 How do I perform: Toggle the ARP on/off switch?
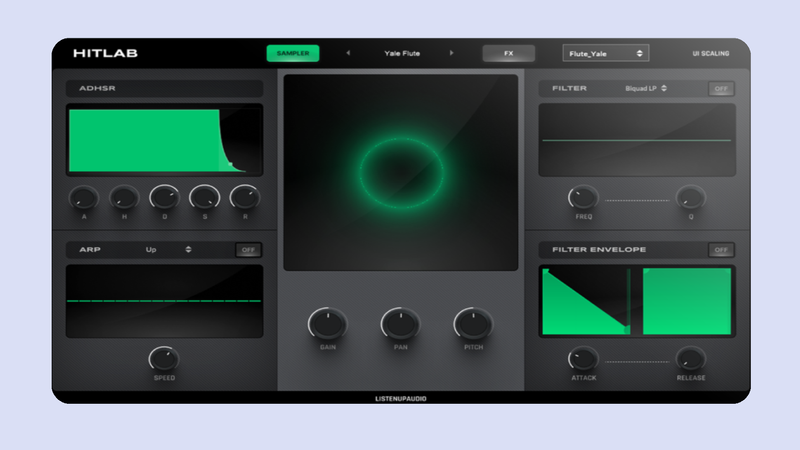pos(249,249)
